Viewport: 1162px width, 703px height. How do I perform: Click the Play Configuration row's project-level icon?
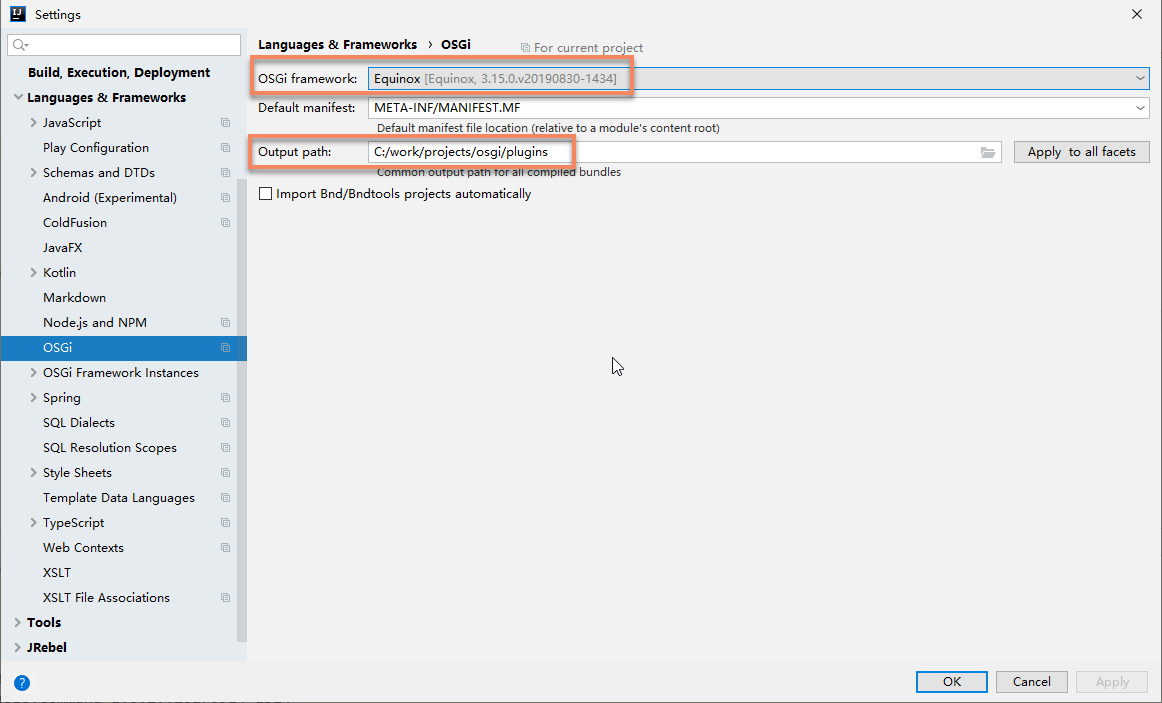(225, 148)
